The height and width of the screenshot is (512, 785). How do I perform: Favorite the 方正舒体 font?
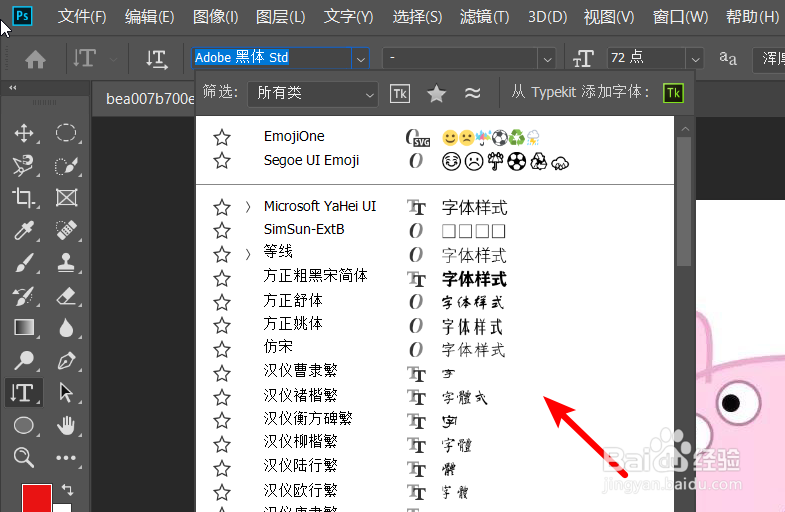tap(222, 302)
